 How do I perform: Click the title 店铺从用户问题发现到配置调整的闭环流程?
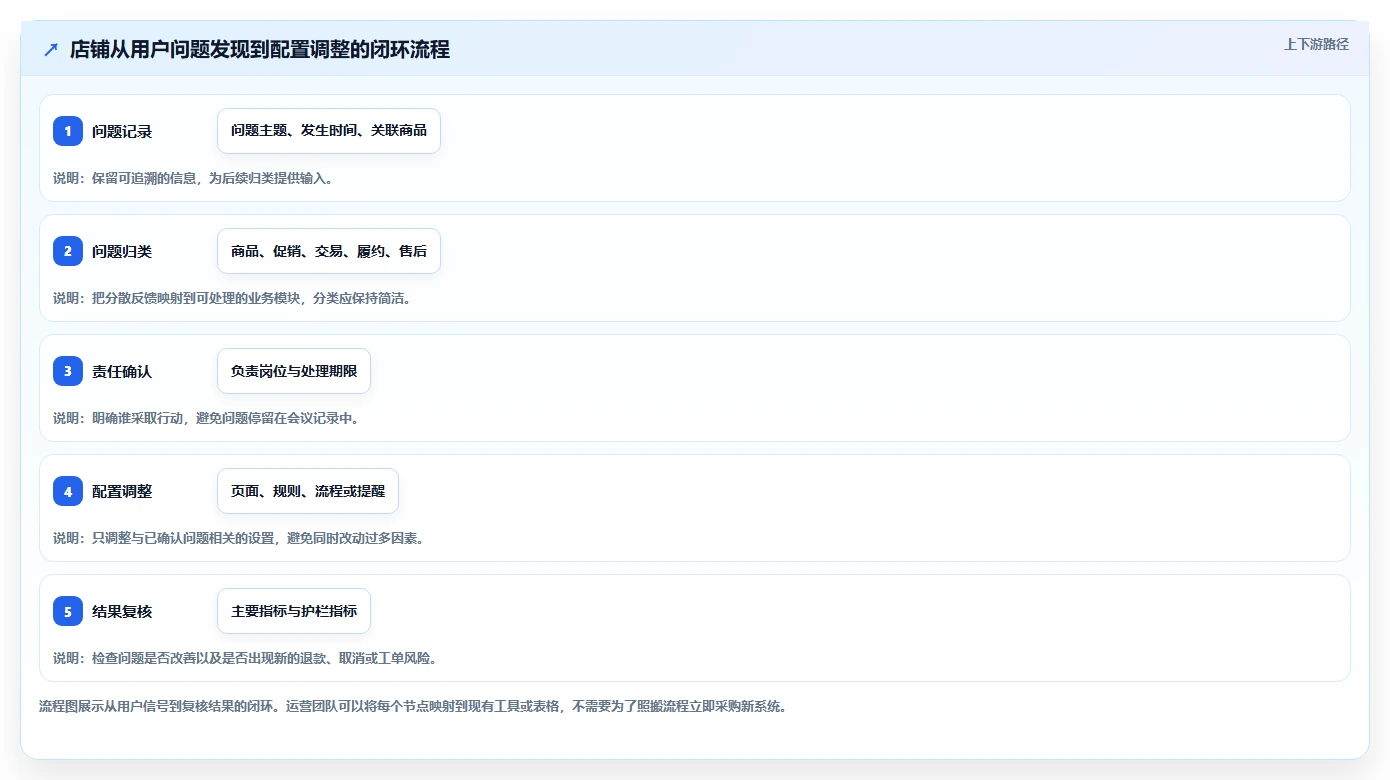pyautogui.click(x=260, y=50)
